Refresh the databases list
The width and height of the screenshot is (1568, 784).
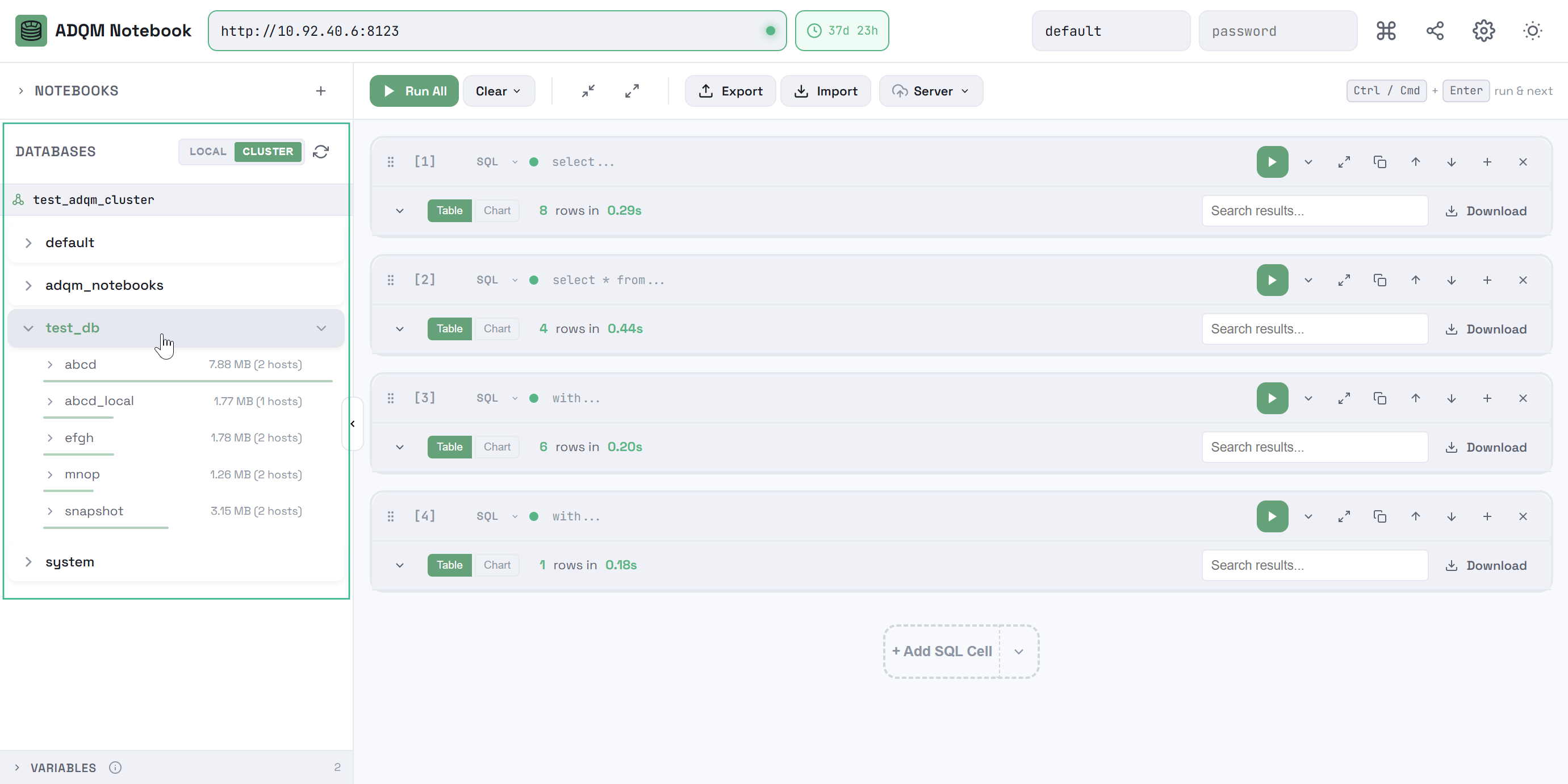pos(321,152)
